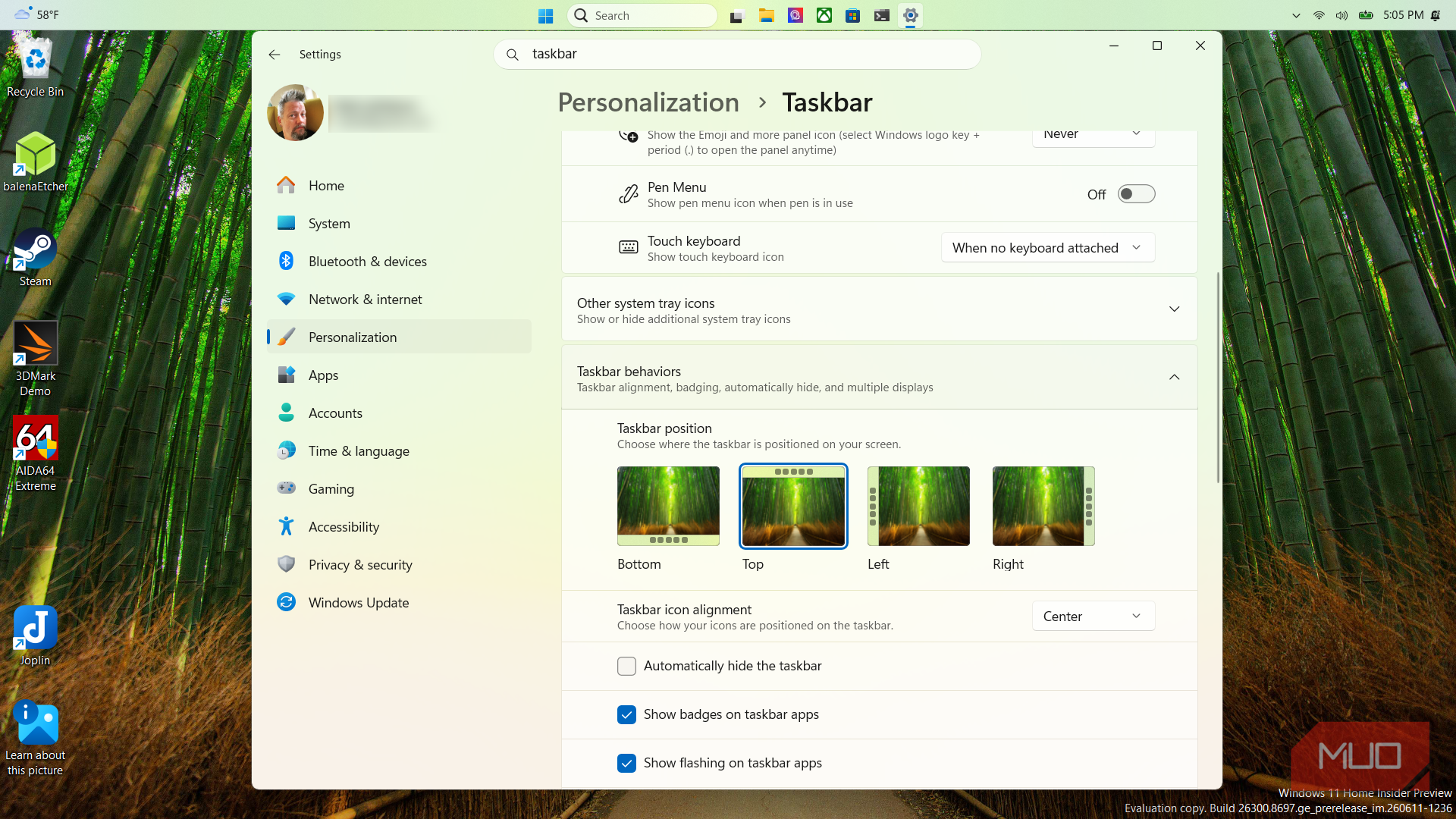
Task: Select Left taskbar position thumbnail
Action: pyautogui.click(x=918, y=506)
